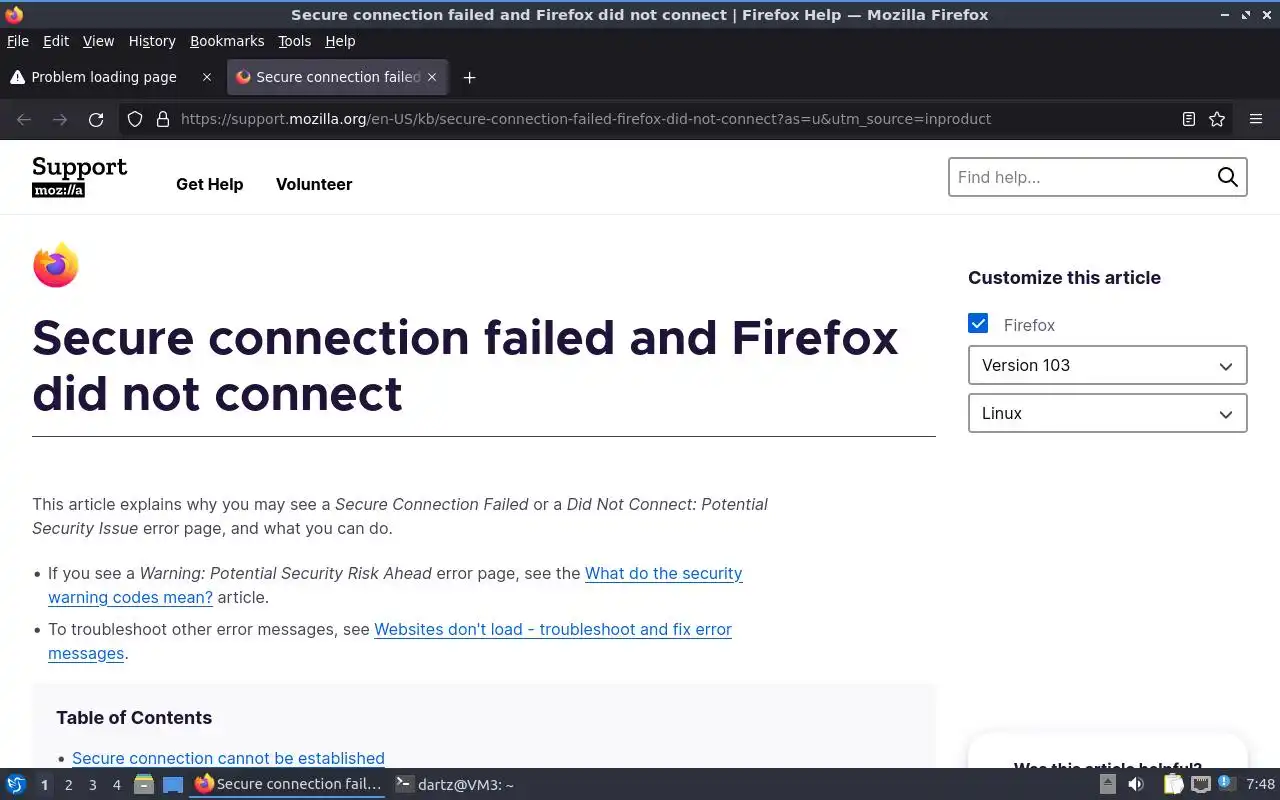1280x800 pixels.
Task: Click the network icon in system tray
Action: tap(1200, 784)
